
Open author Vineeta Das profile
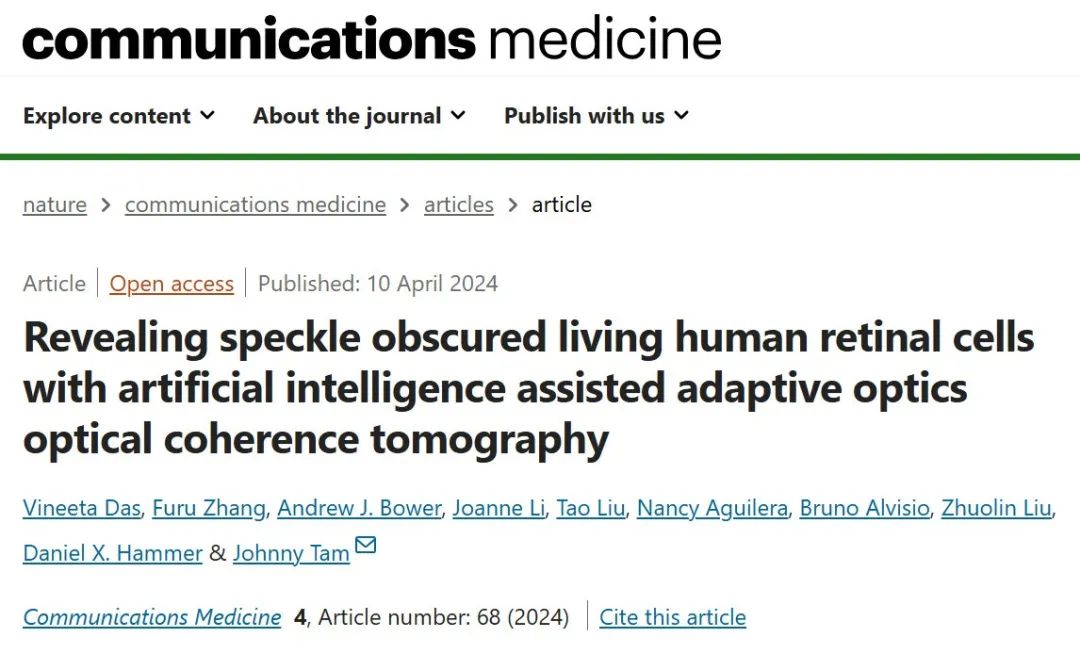(82, 509)
